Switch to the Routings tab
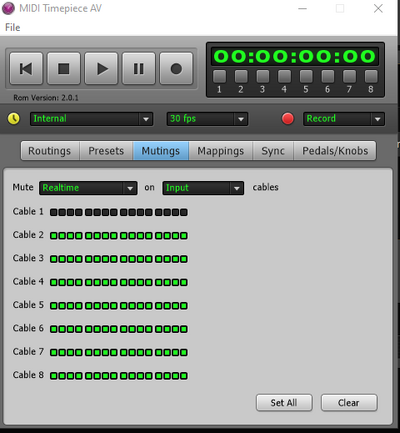Image resolution: width=400 pixels, height=433 pixels. point(50,151)
